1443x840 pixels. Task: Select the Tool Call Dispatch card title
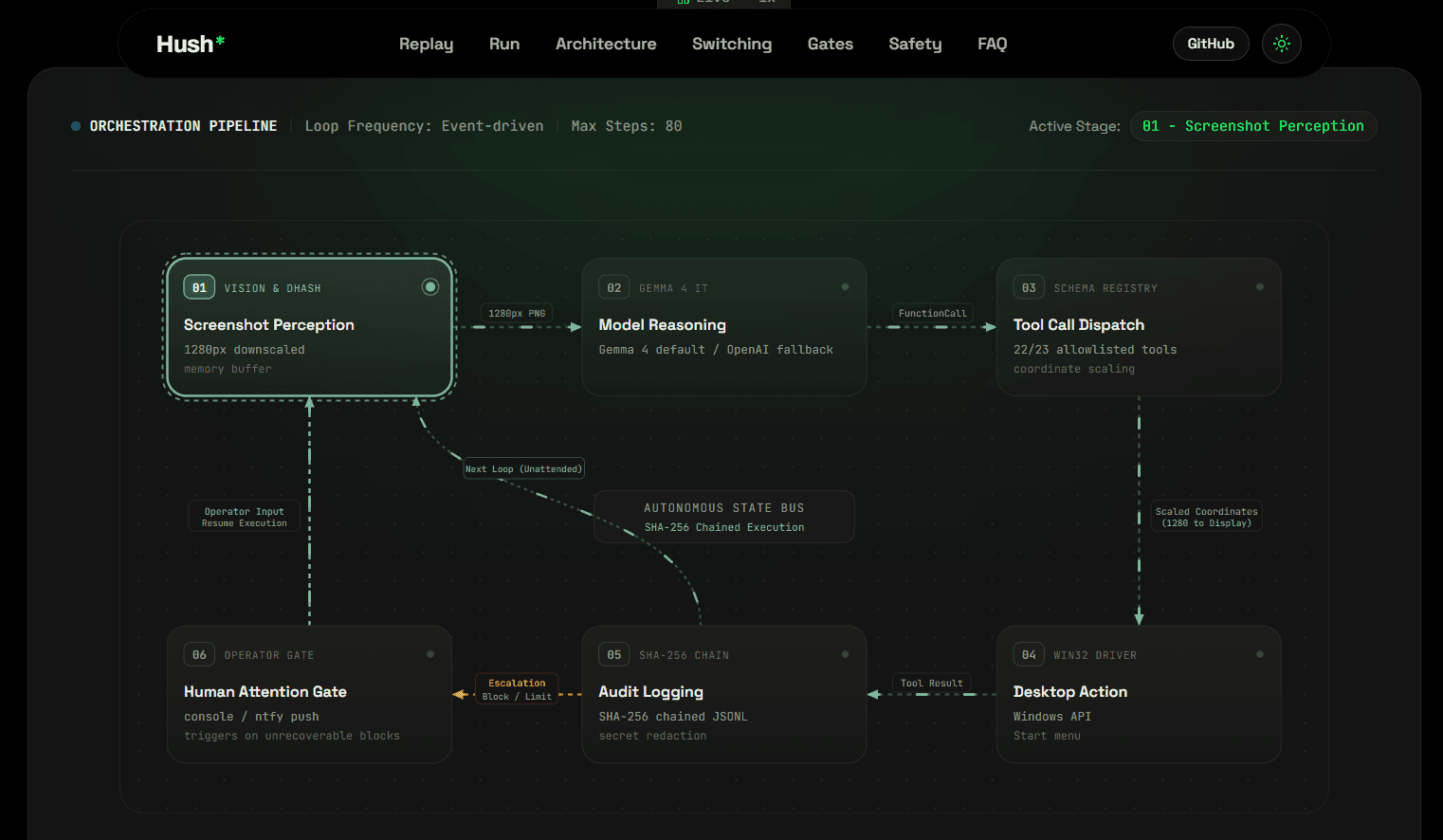pos(1079,324)
